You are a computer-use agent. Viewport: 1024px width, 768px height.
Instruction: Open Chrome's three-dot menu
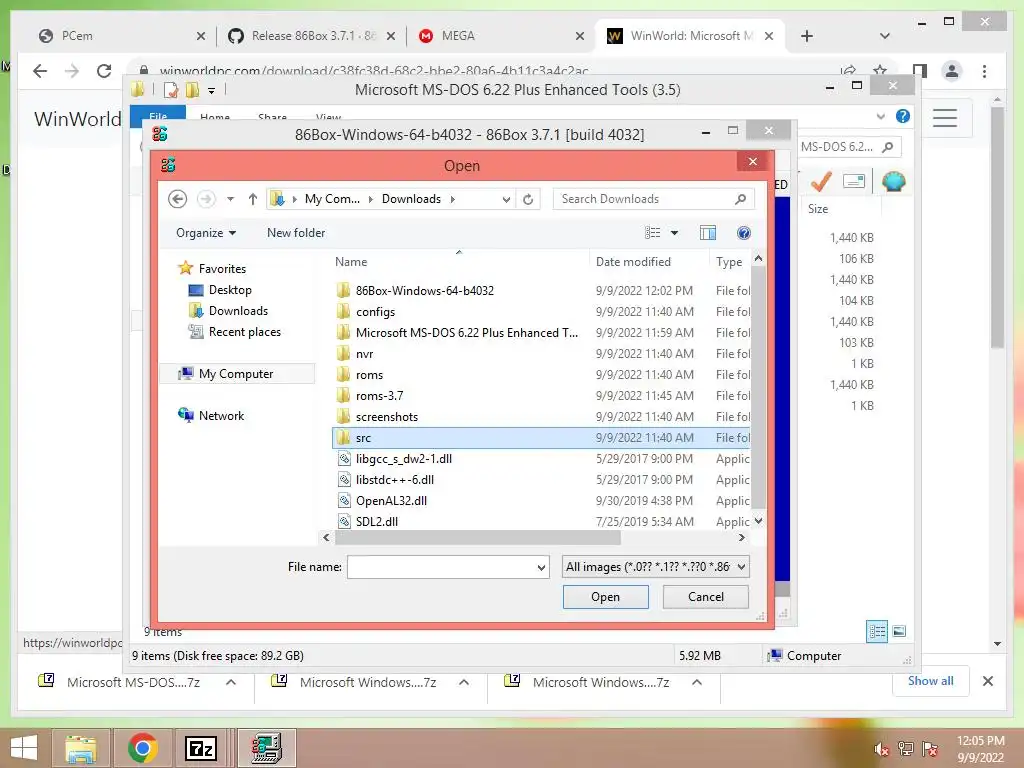[x=984, y=71]
